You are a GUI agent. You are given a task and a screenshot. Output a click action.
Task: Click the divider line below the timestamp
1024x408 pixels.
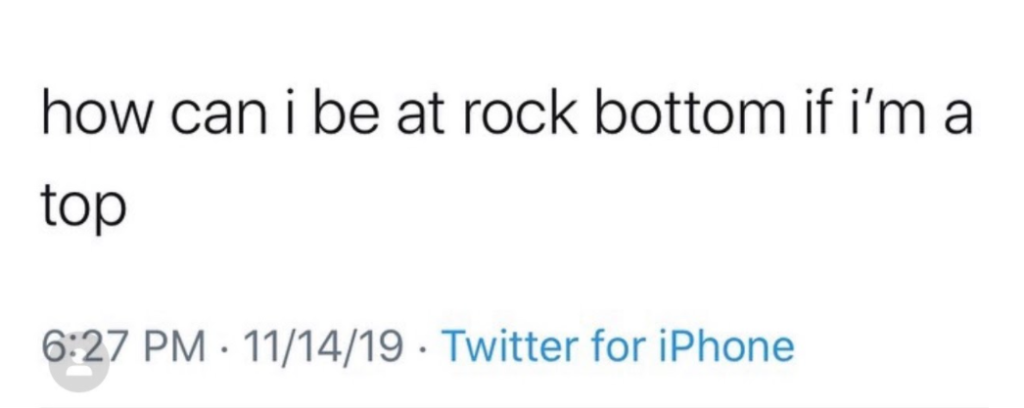(515, 406)
